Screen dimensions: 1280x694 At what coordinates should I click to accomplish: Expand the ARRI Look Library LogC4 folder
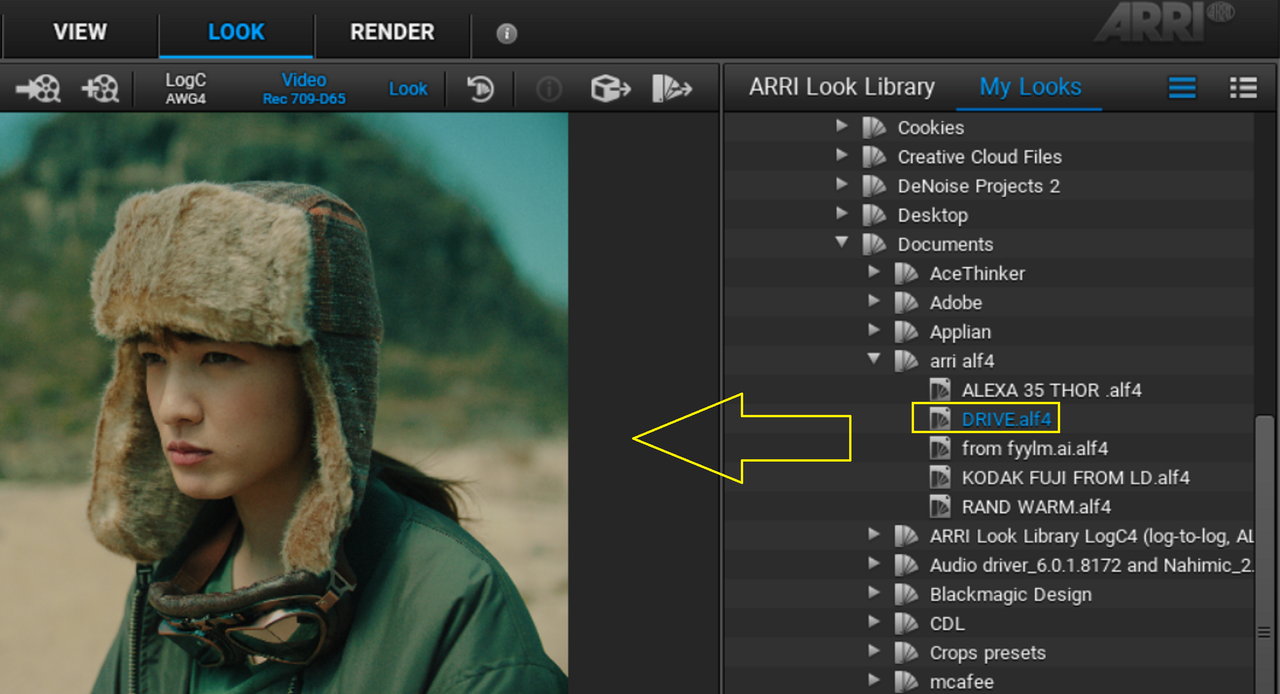[x=874, y=535]
